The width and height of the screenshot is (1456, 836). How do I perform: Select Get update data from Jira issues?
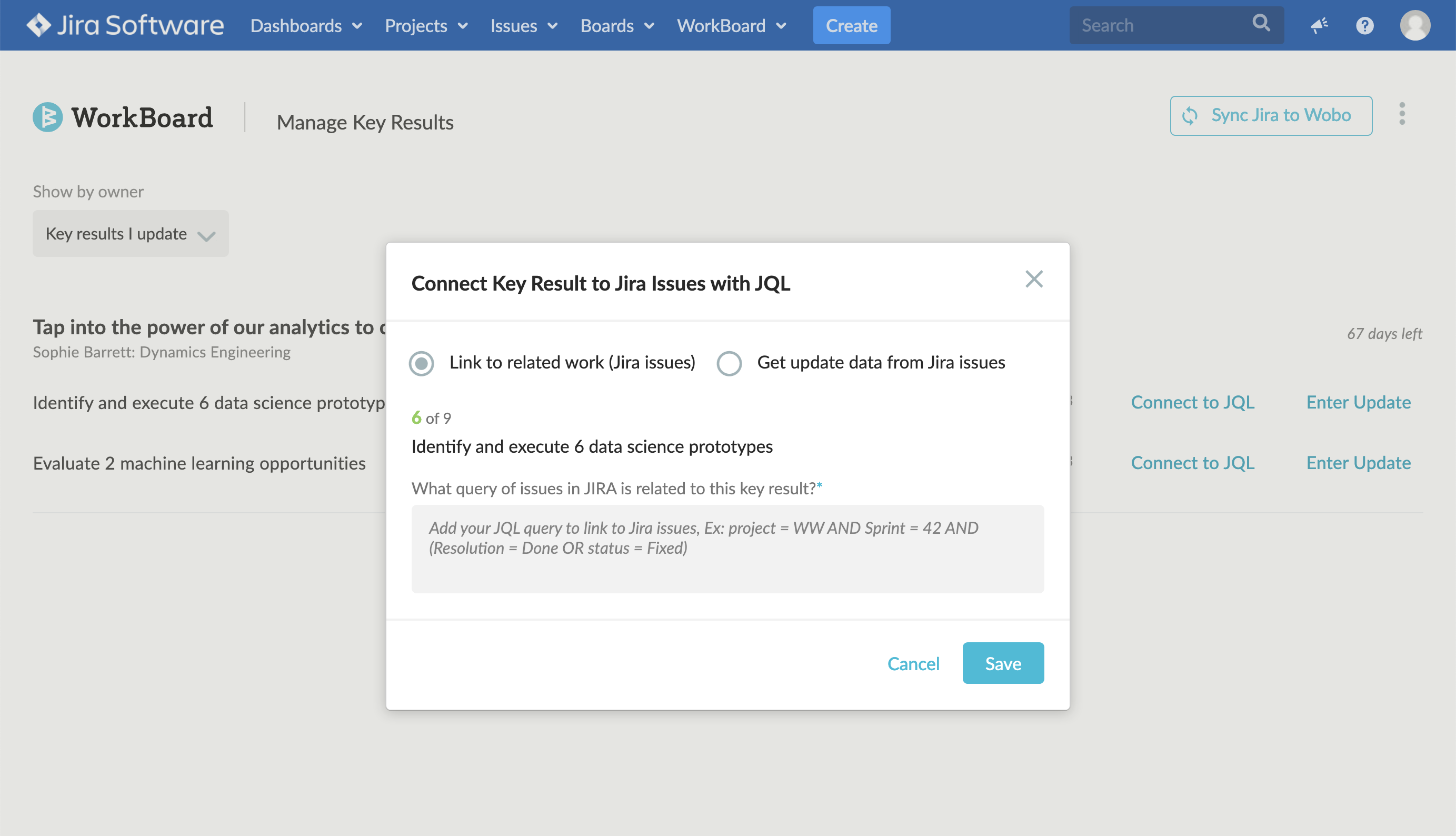coord(729,363)
